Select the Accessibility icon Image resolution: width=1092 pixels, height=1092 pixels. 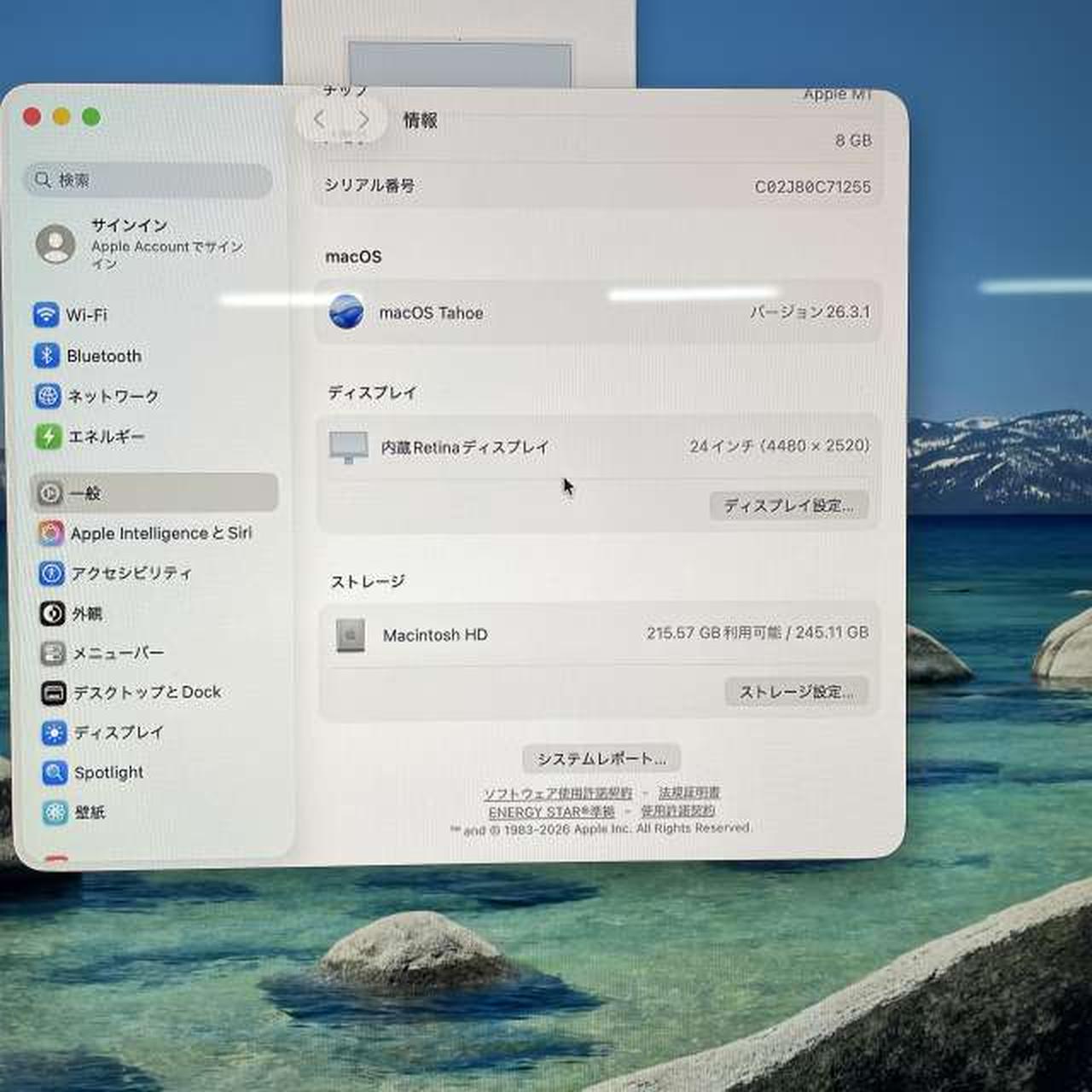(x=51, y=573)
